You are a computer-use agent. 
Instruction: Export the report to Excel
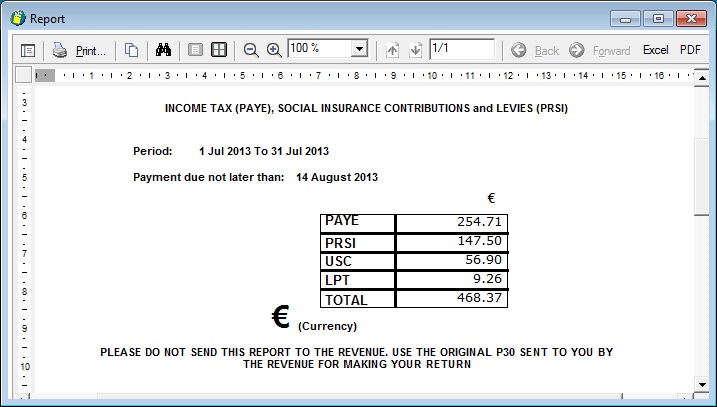(655, 50)
